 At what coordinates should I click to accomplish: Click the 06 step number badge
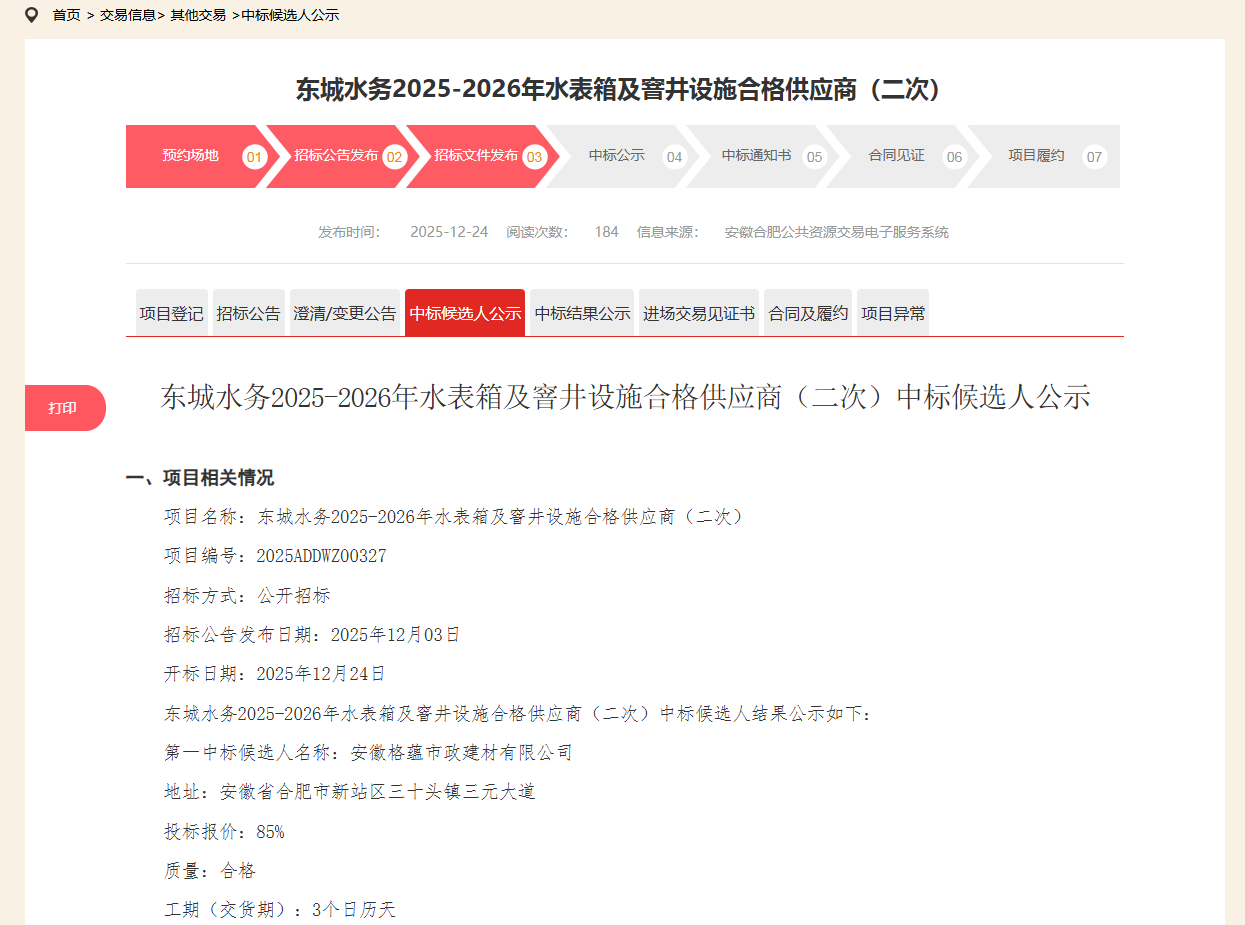point(954,157)
